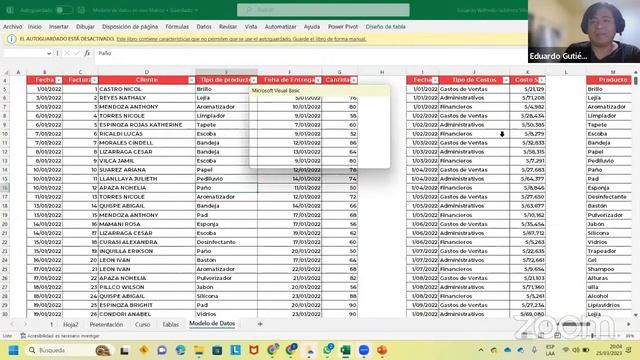Click the Select All corner of the grid
This screenshot has width=640, height=360.
[5, 72]
